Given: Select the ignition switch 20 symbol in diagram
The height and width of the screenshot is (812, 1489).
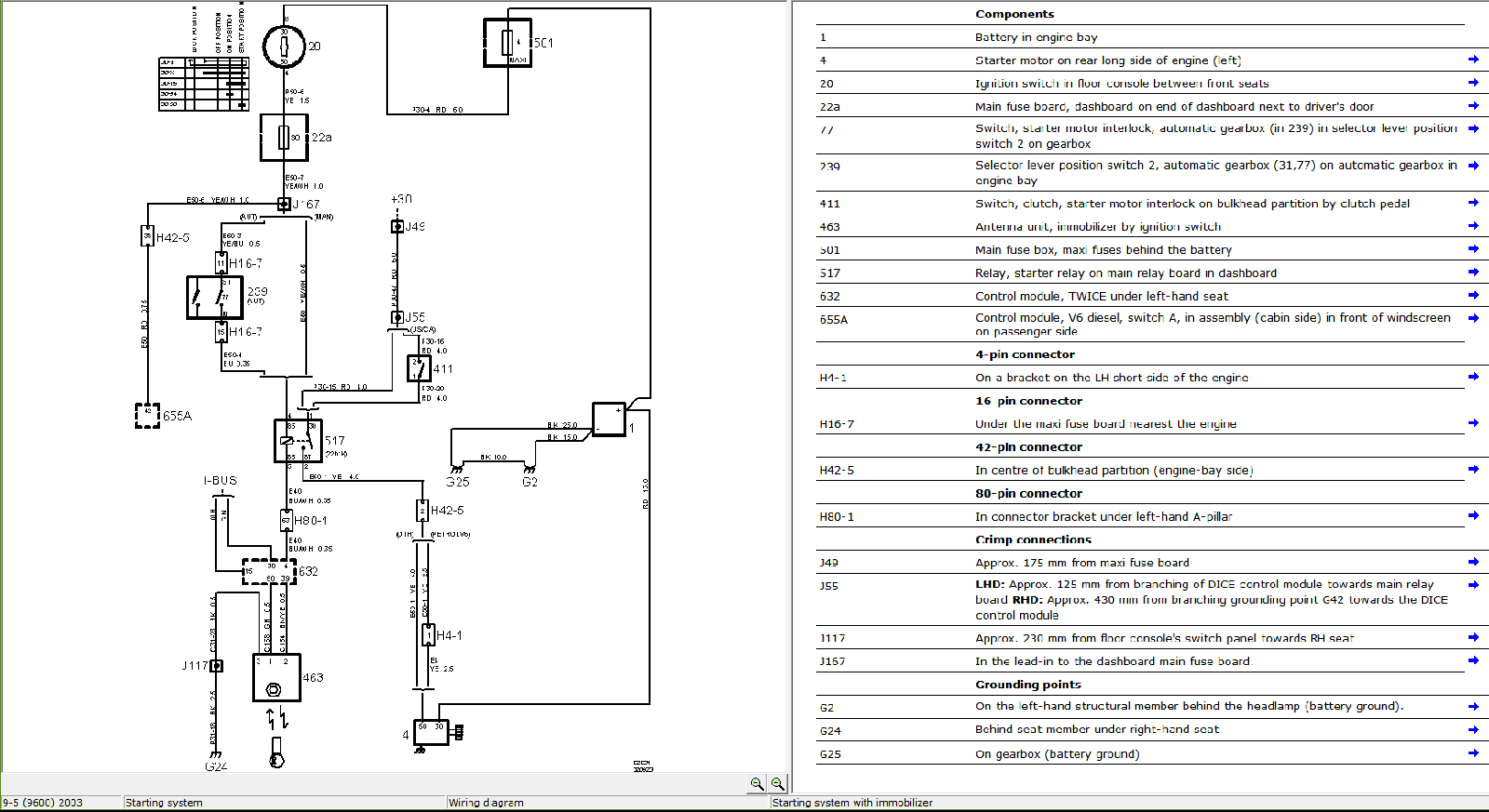Looking at the screenshot, I should coord(284,47).
